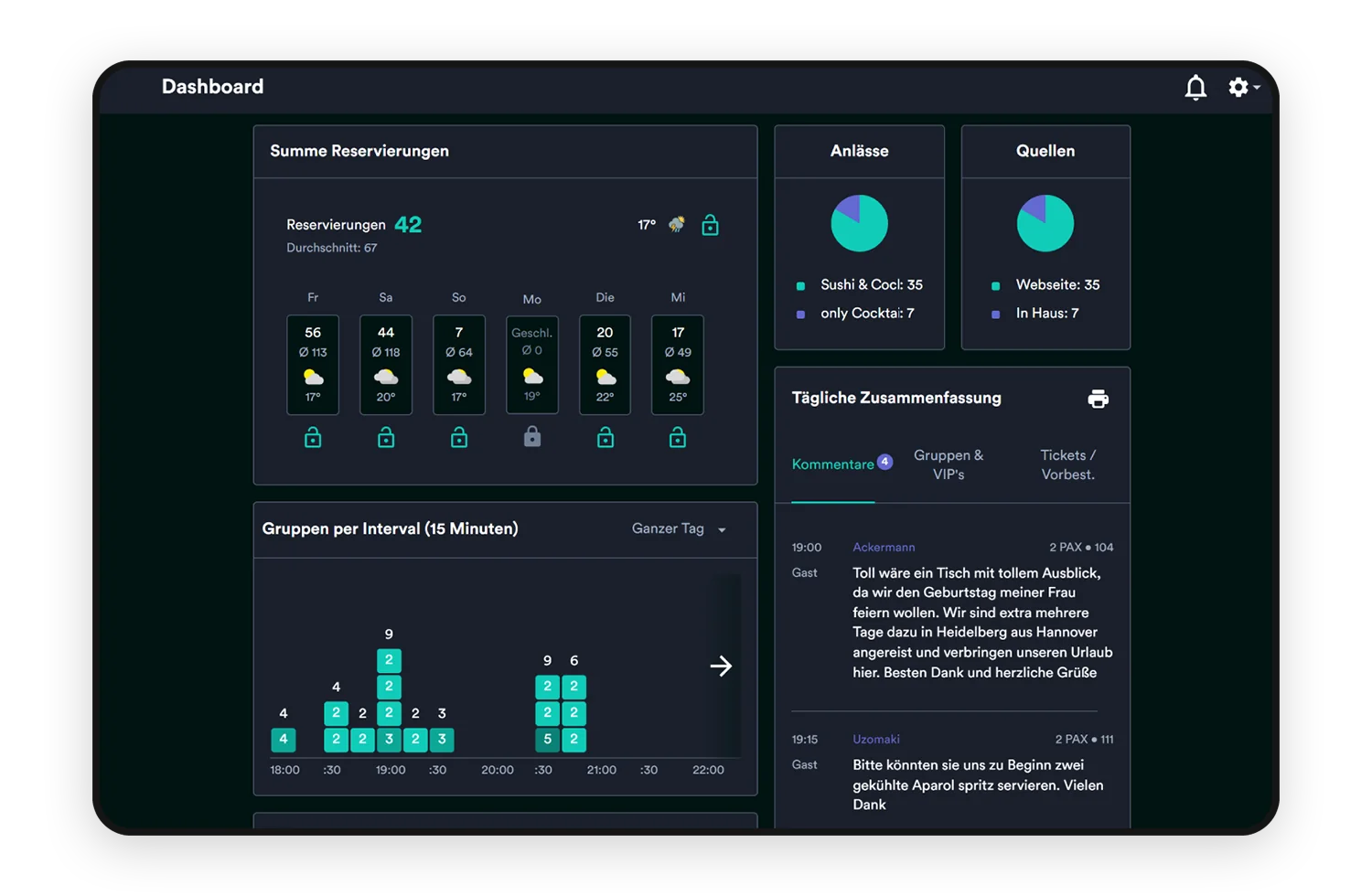Screen dimensions: 1372x896
Task: Switch to the Kommentare tab
Action: pyautogui.click(x=833, y=464)
